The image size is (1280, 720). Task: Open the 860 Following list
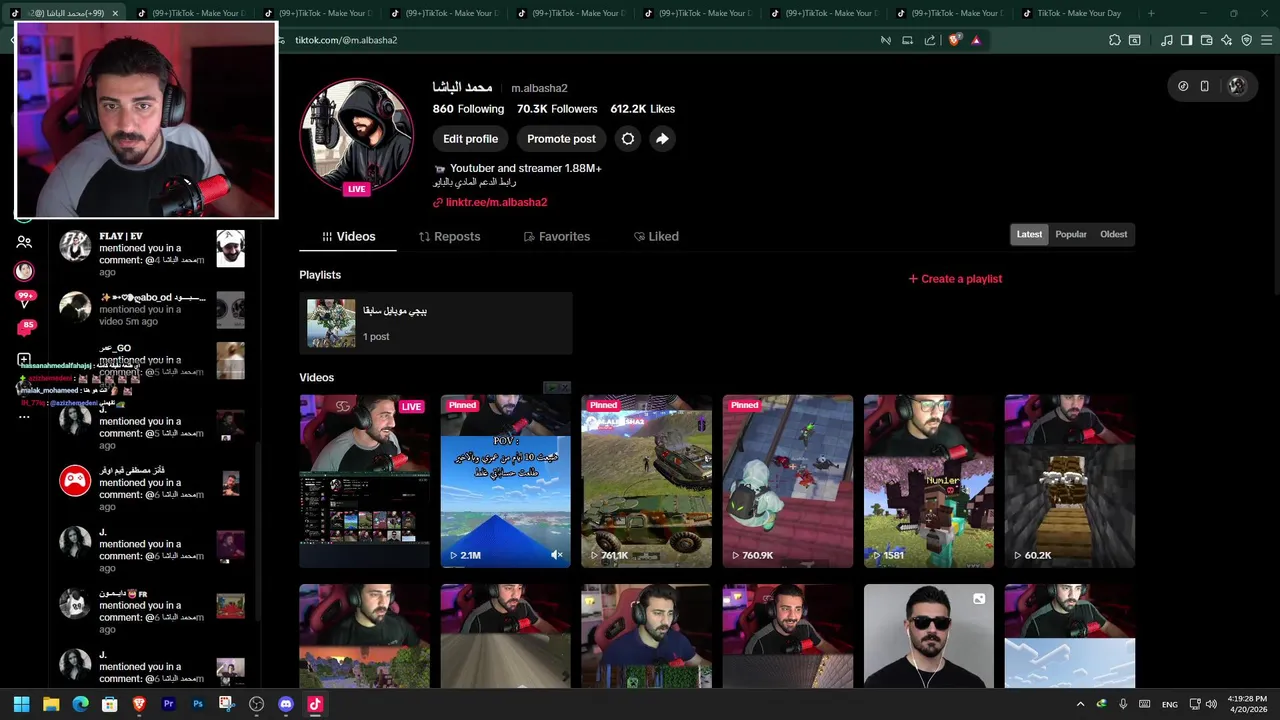click(x=468, y=109)
